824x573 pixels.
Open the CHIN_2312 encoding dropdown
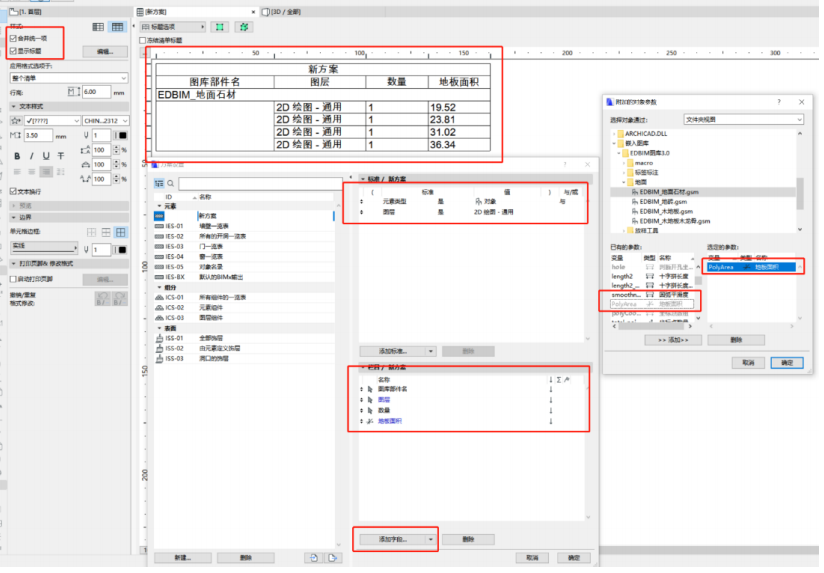(106, 121)
